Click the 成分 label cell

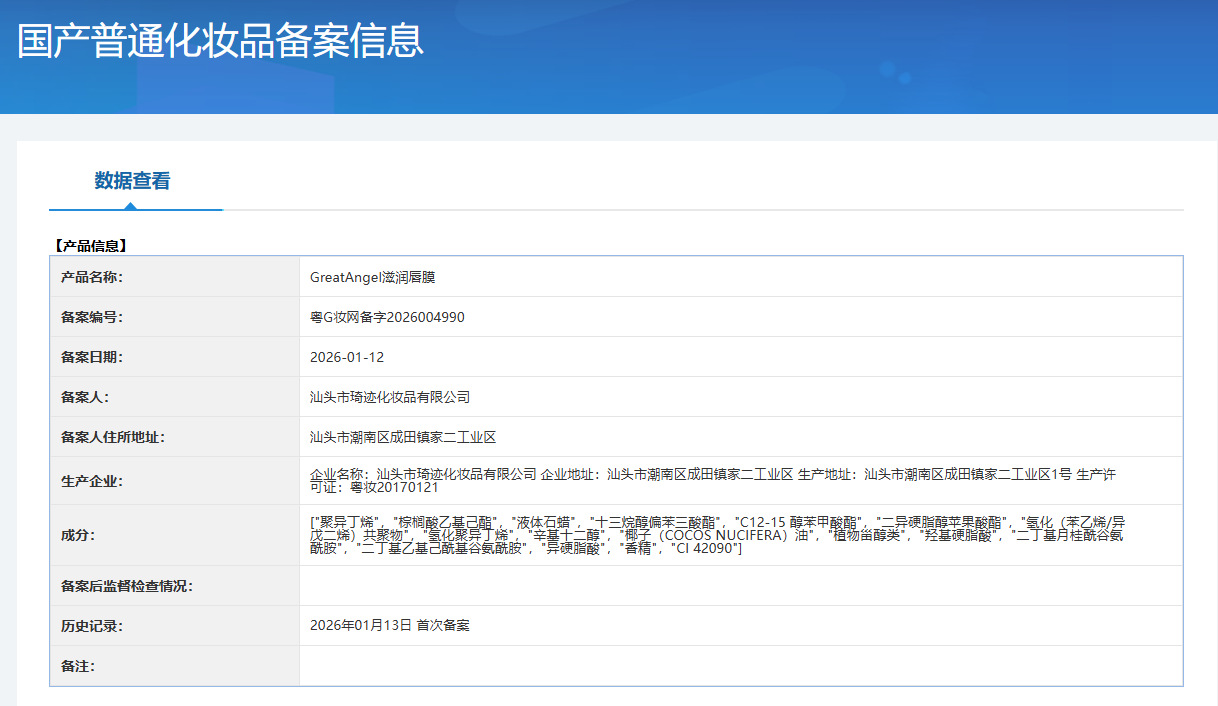coord(175,535)
